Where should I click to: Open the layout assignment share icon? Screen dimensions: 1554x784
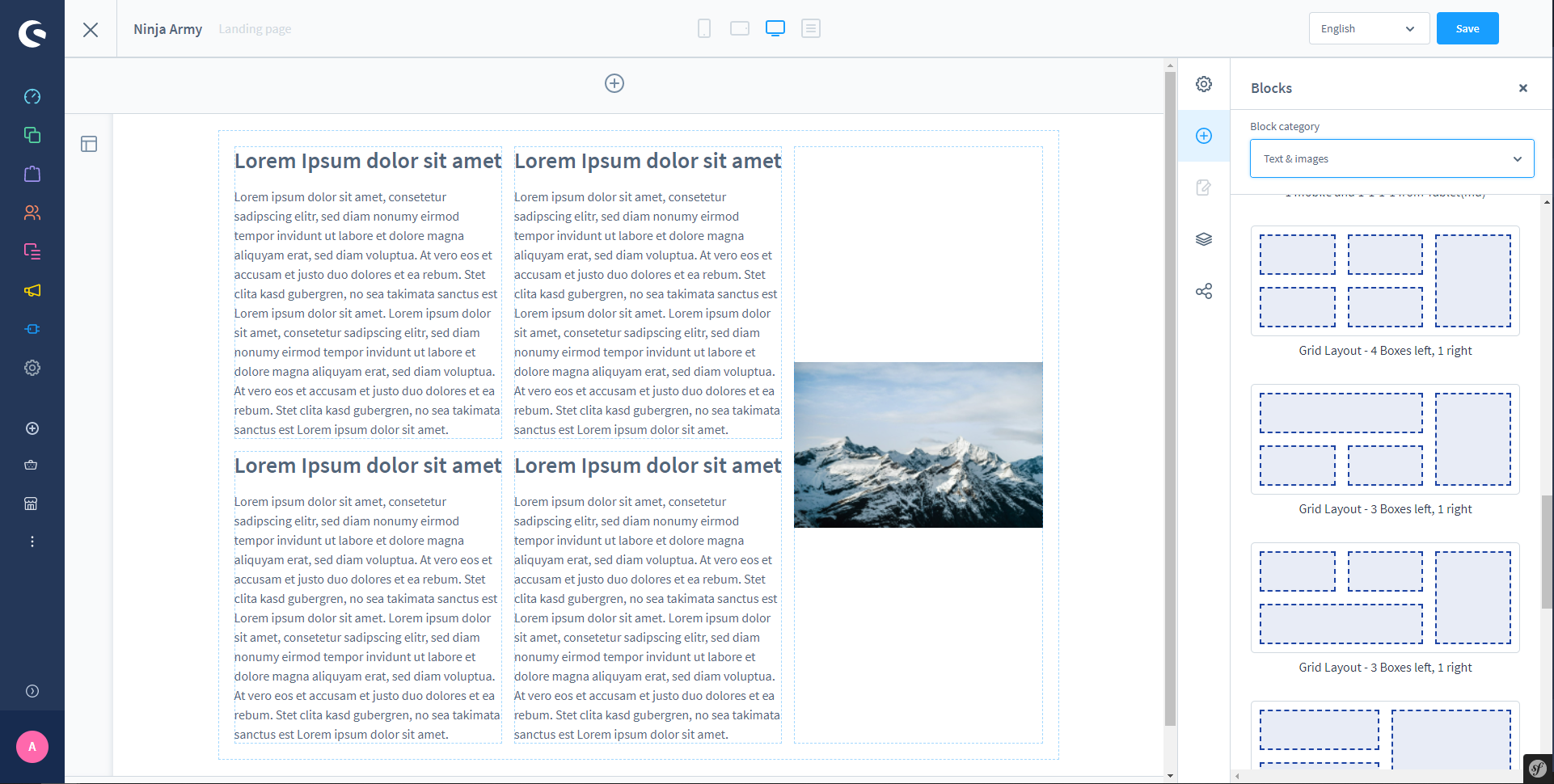(x=1204, y=291)
